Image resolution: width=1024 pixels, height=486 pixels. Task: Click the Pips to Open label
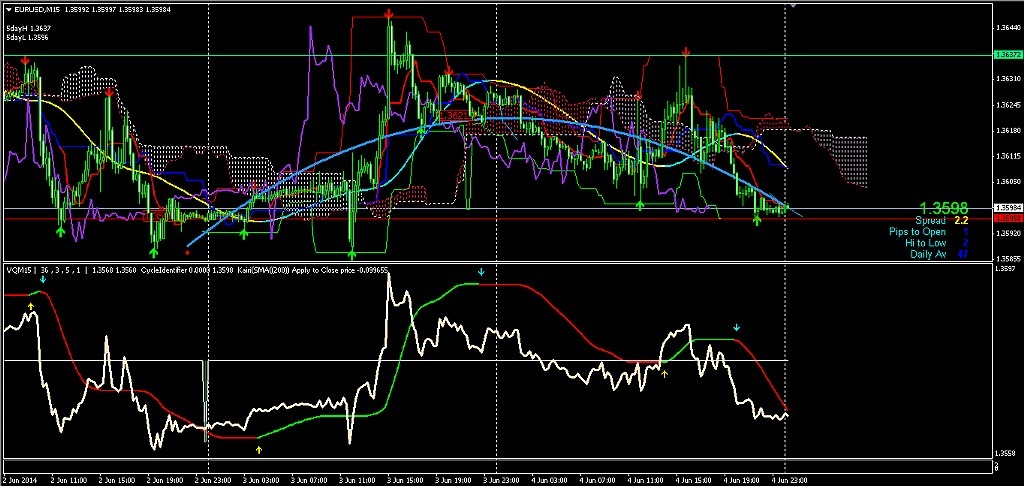click(x=917, y=231)
